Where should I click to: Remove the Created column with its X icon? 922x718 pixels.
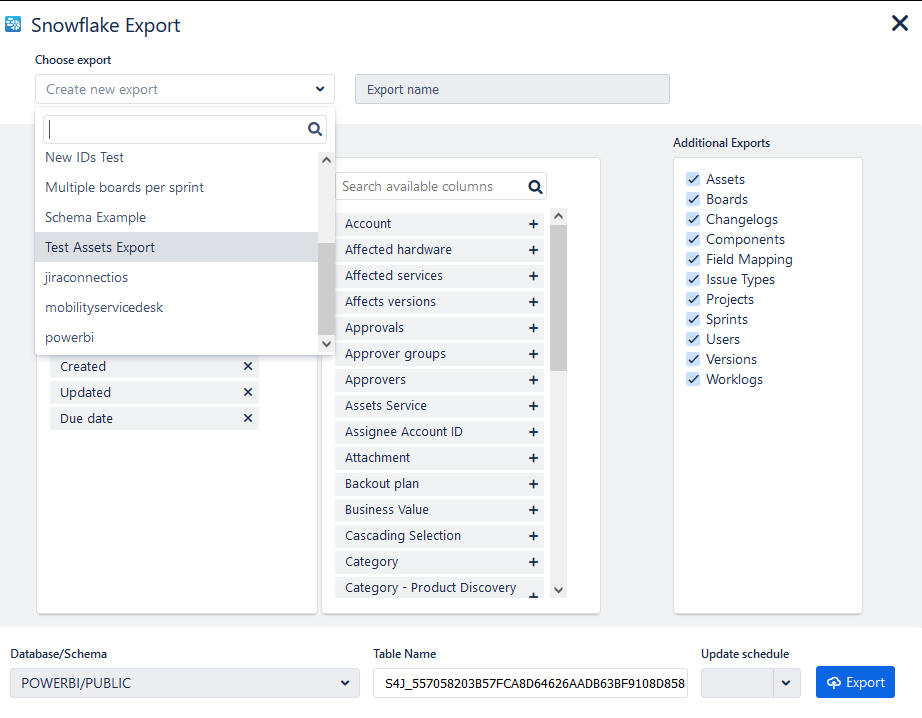click(248, 367)
